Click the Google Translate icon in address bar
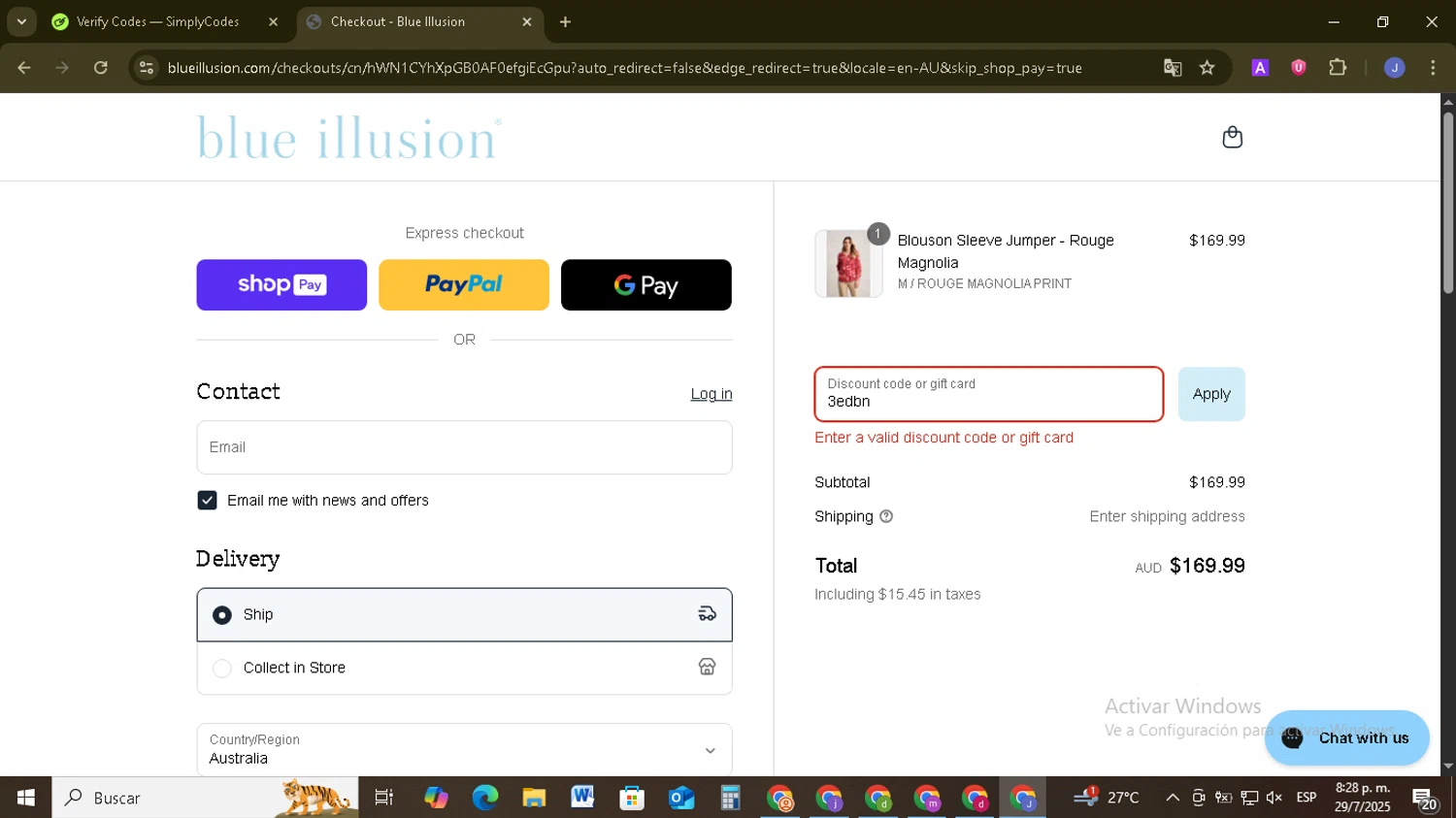This screenshot has height=818, width=1456. coord(1173,68)
